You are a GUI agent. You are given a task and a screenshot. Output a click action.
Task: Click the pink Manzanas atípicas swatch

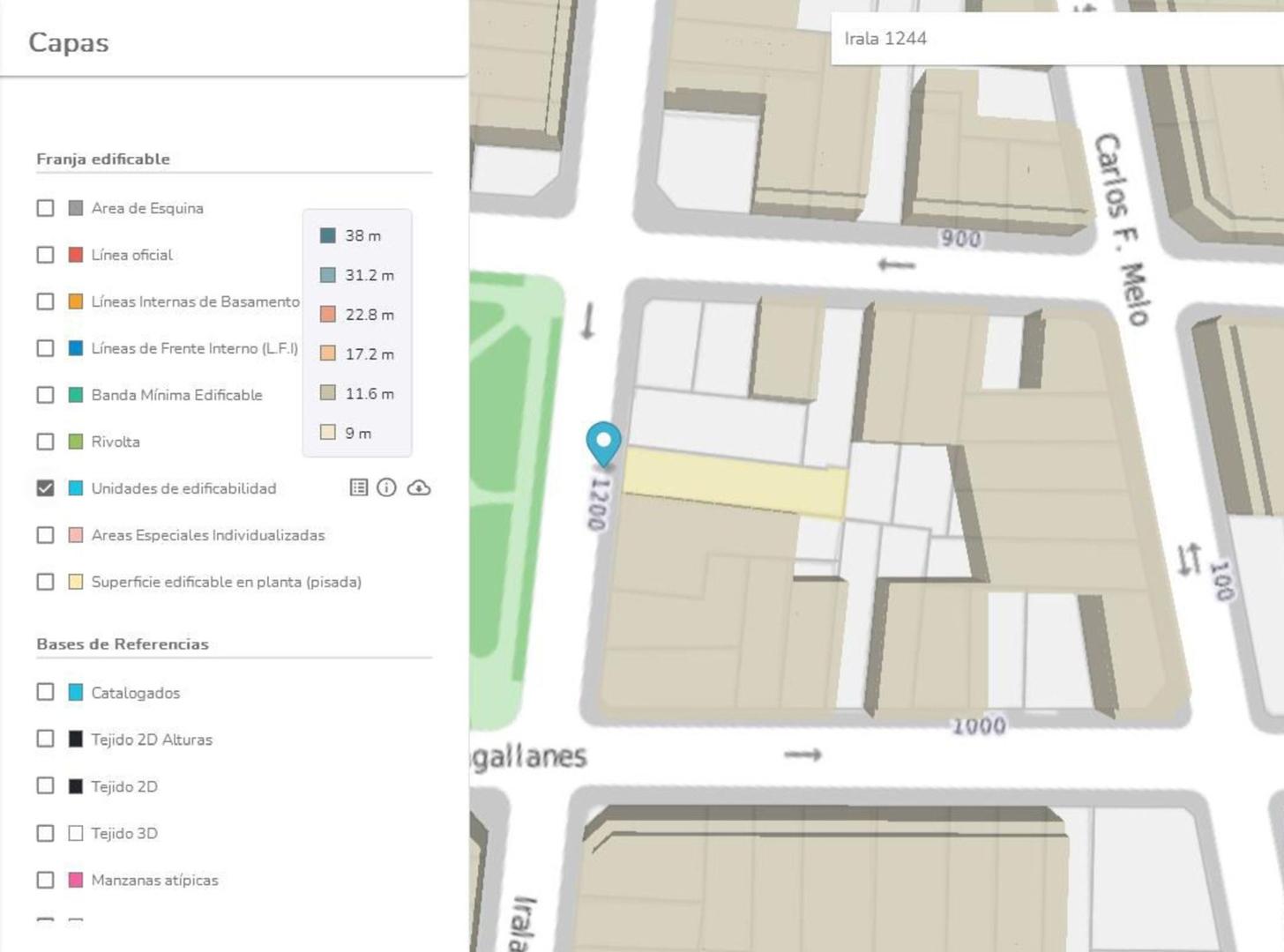pos(76,880)
